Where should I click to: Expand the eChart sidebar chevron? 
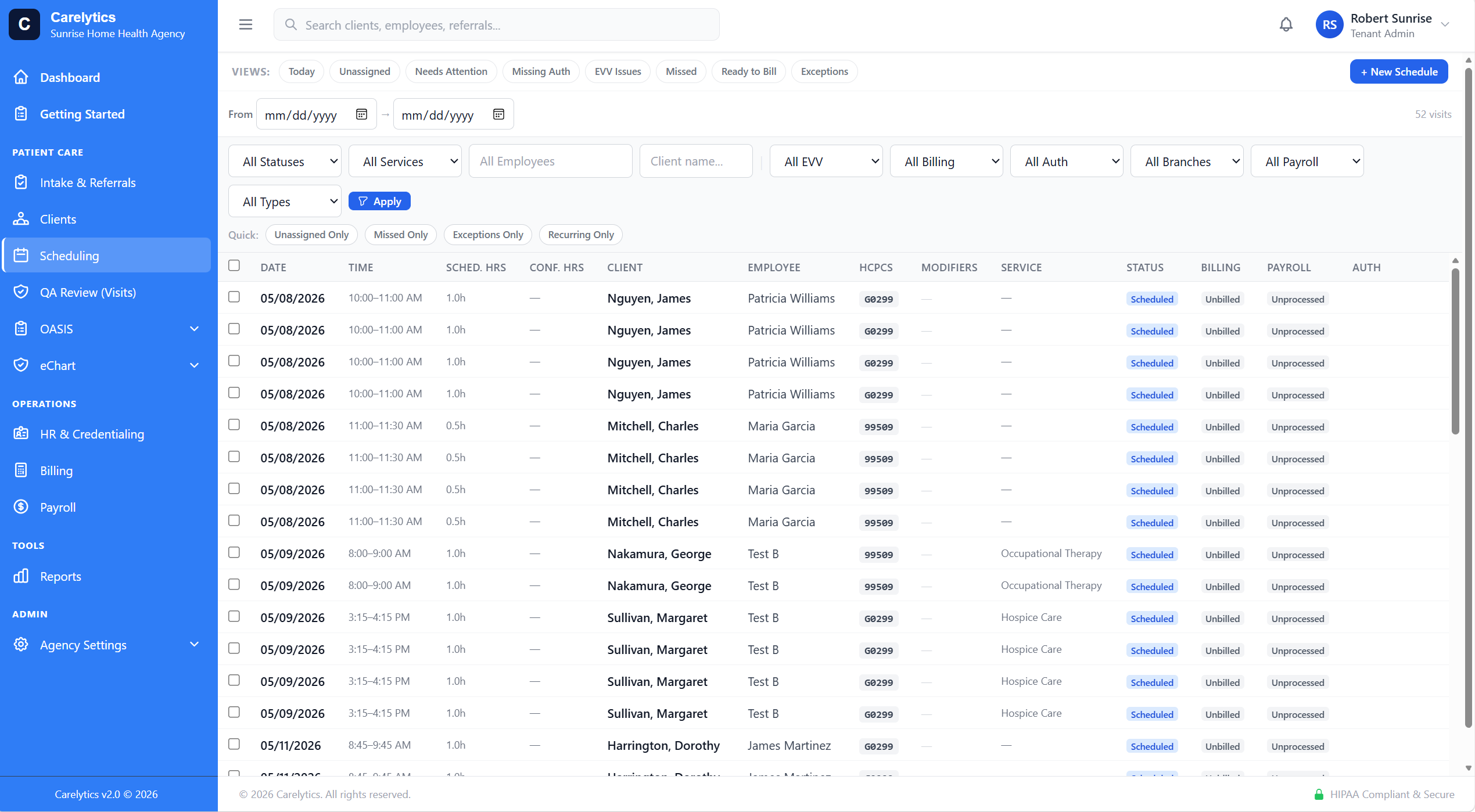(x=195, y=365)
